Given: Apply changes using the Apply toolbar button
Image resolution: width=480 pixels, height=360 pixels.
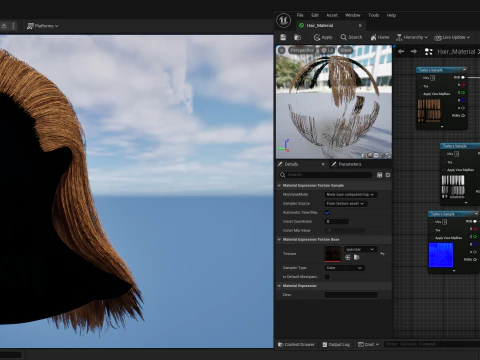Looking at the screenshot, I should point(323,37).
